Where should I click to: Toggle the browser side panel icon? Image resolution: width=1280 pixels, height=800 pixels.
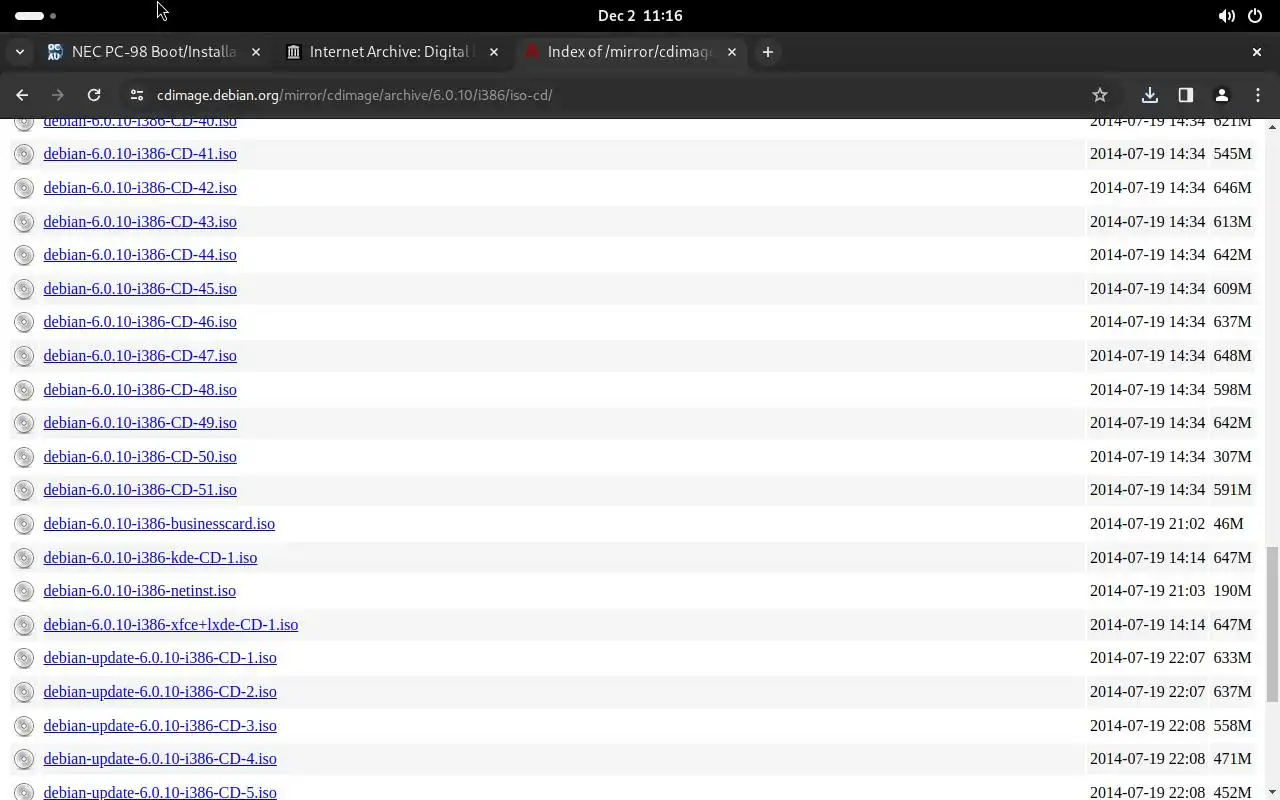pyautogui.click(x=1186, y=95)
